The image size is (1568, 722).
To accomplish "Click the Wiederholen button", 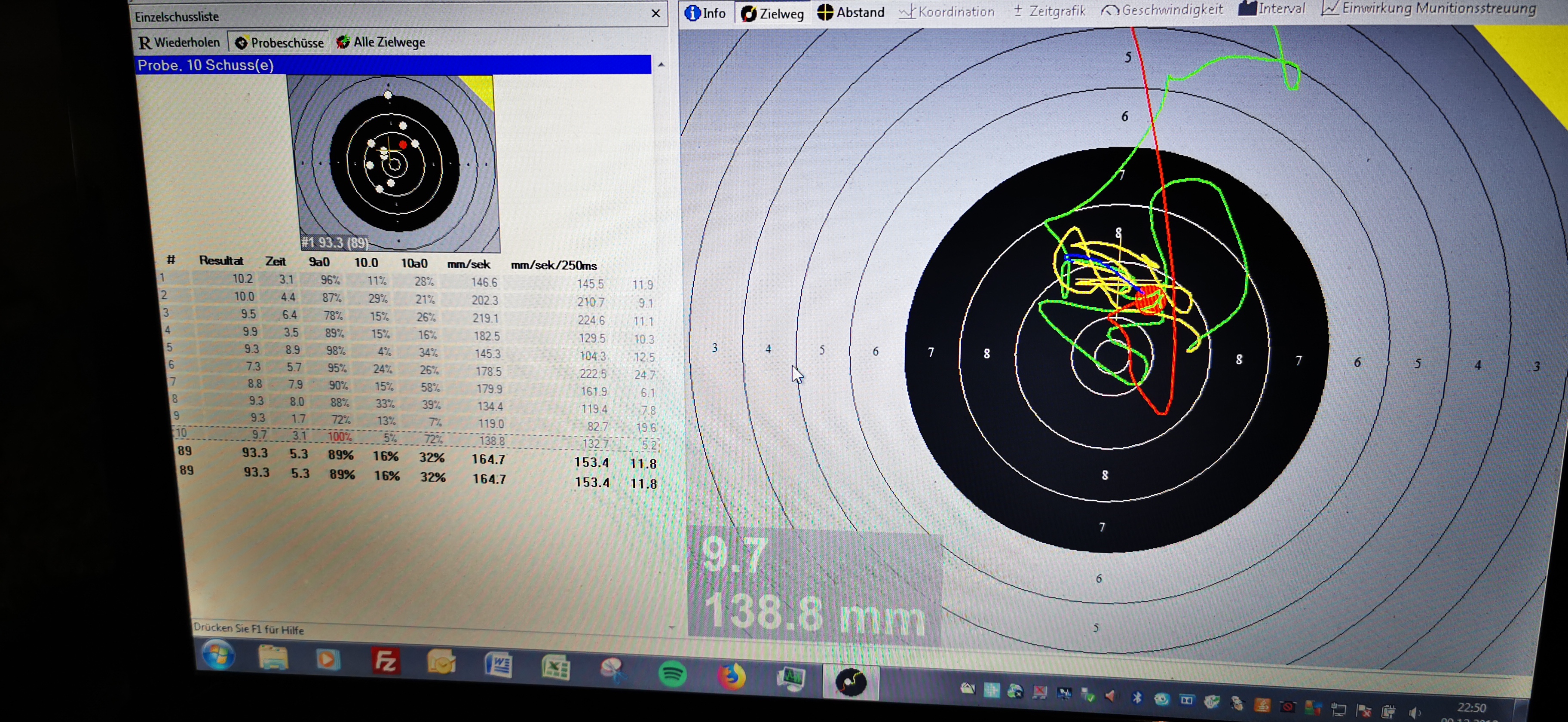I will coord(179,43).
